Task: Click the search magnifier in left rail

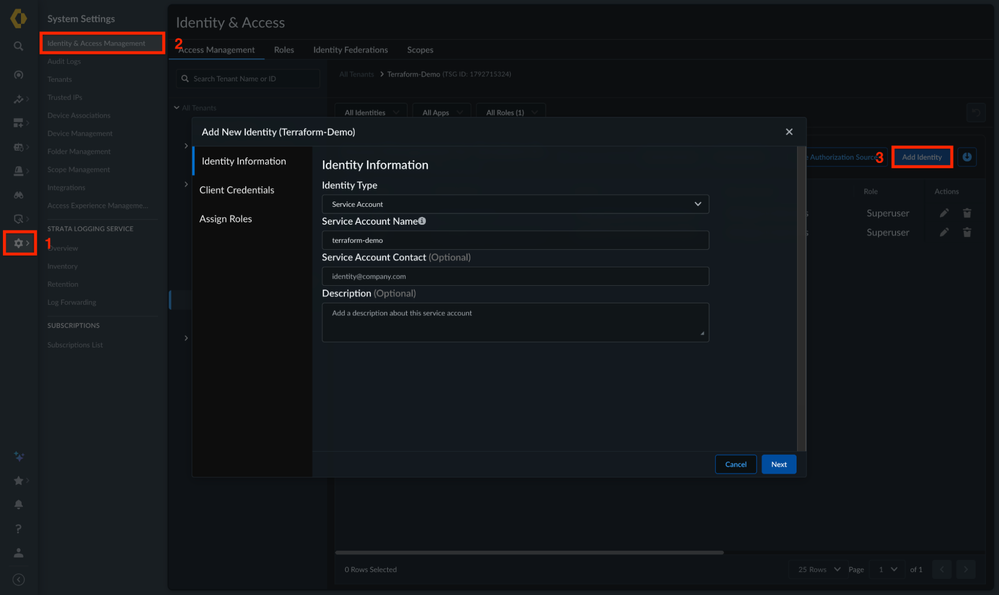Action: coord(18,46)
